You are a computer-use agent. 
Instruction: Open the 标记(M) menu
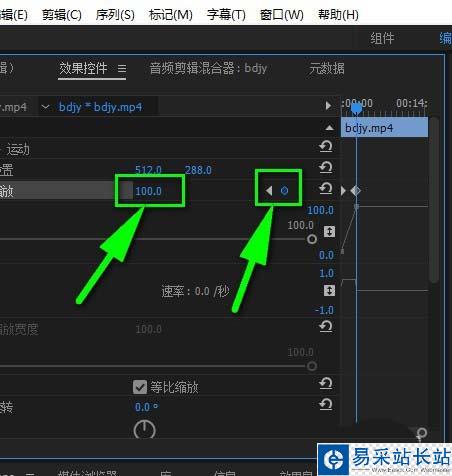point(171,15)
